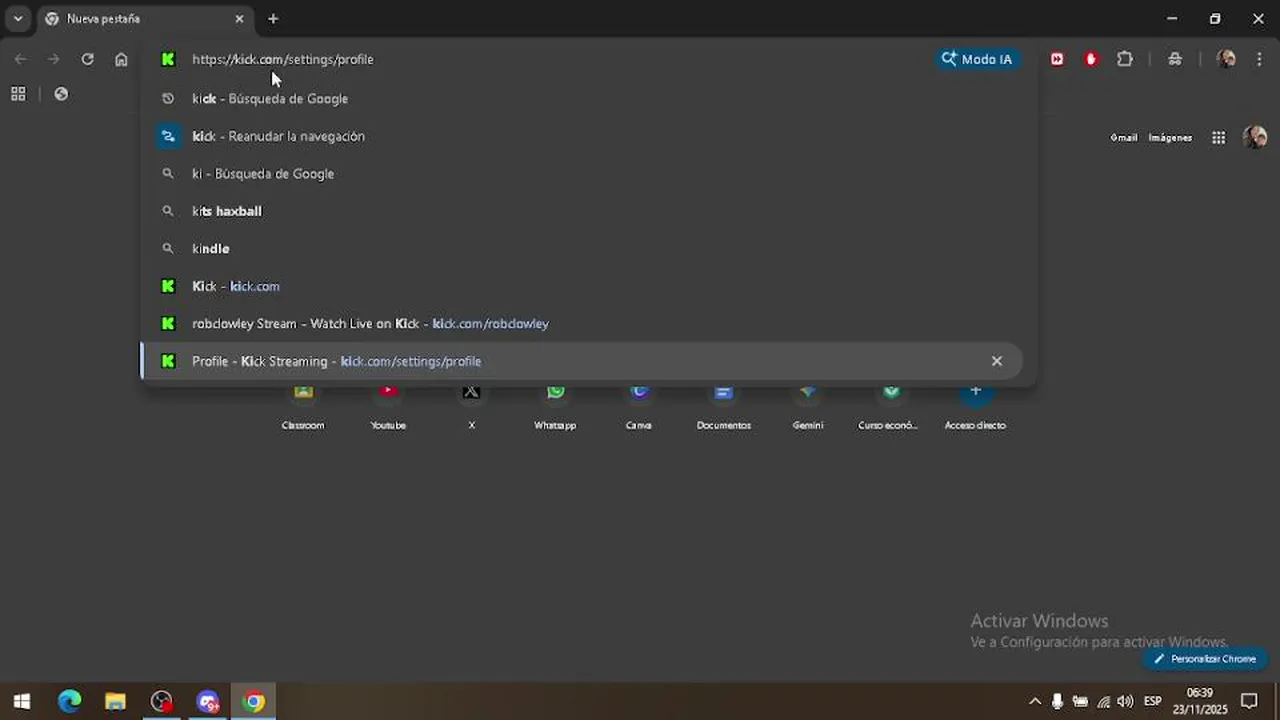Open 'Profile - Kick Streaming' suggestion

click(582, 361)
